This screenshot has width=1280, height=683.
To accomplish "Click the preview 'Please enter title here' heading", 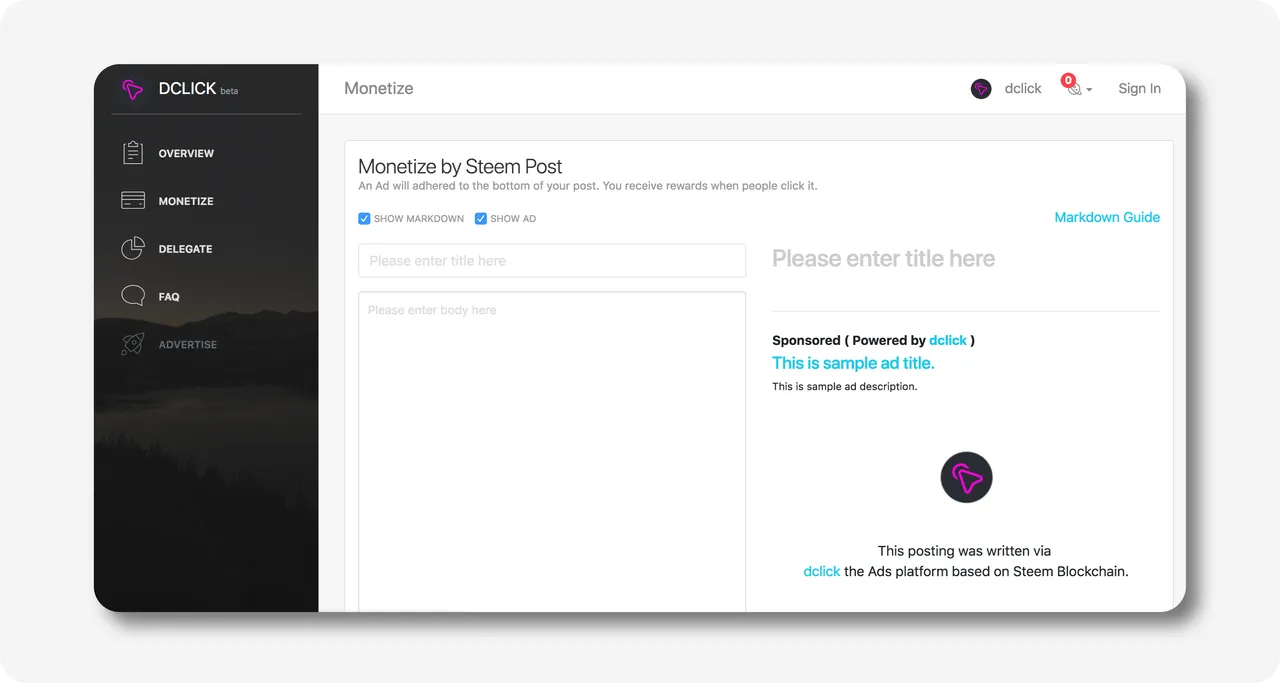I will click(883, 259).
